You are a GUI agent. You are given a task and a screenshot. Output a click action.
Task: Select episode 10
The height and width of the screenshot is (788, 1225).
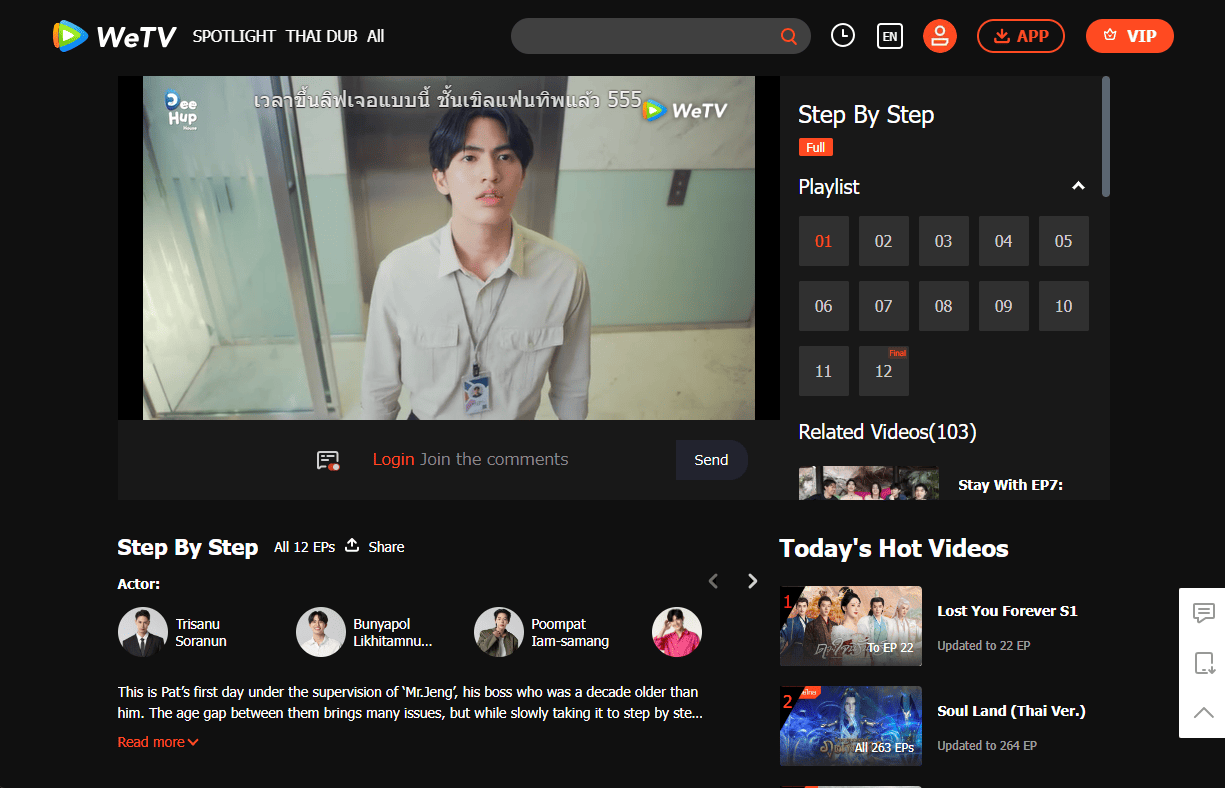[x=1064, y=306]
